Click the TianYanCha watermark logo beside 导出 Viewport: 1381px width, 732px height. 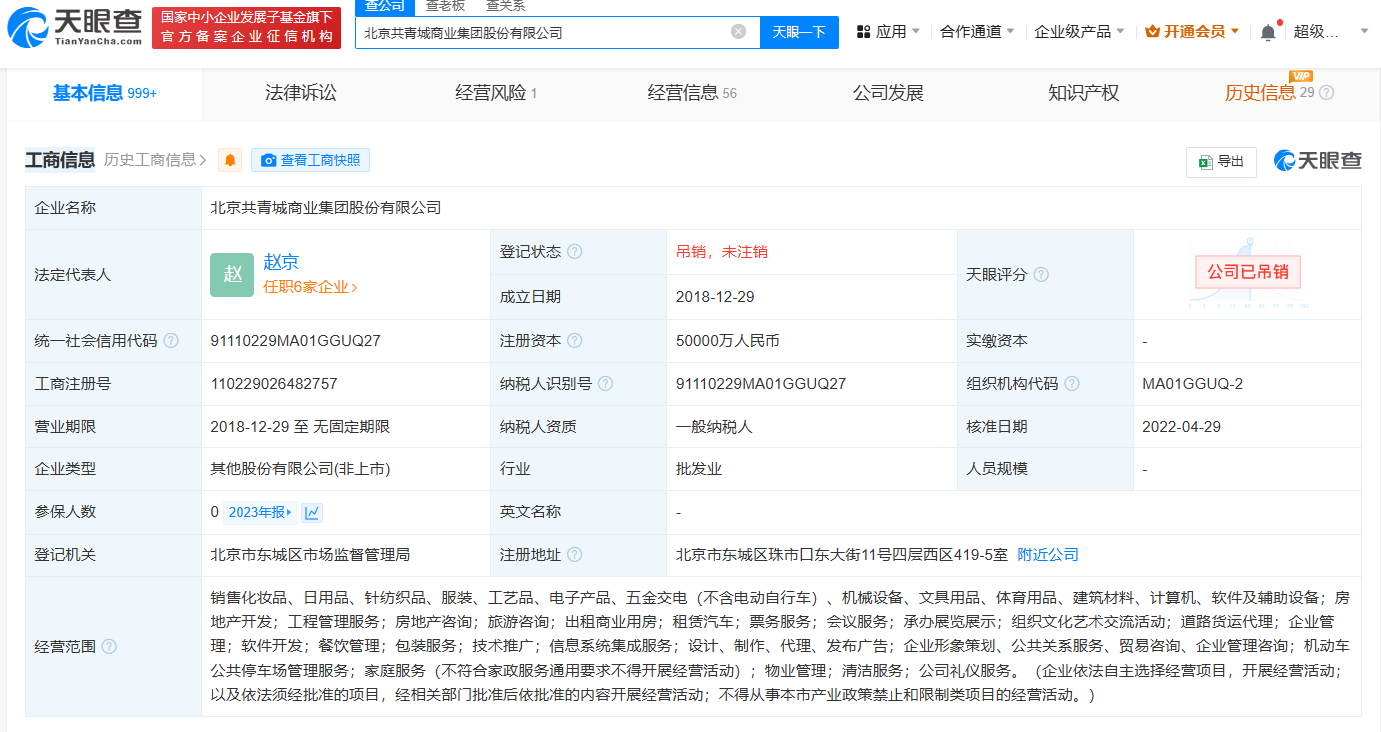1317,161
